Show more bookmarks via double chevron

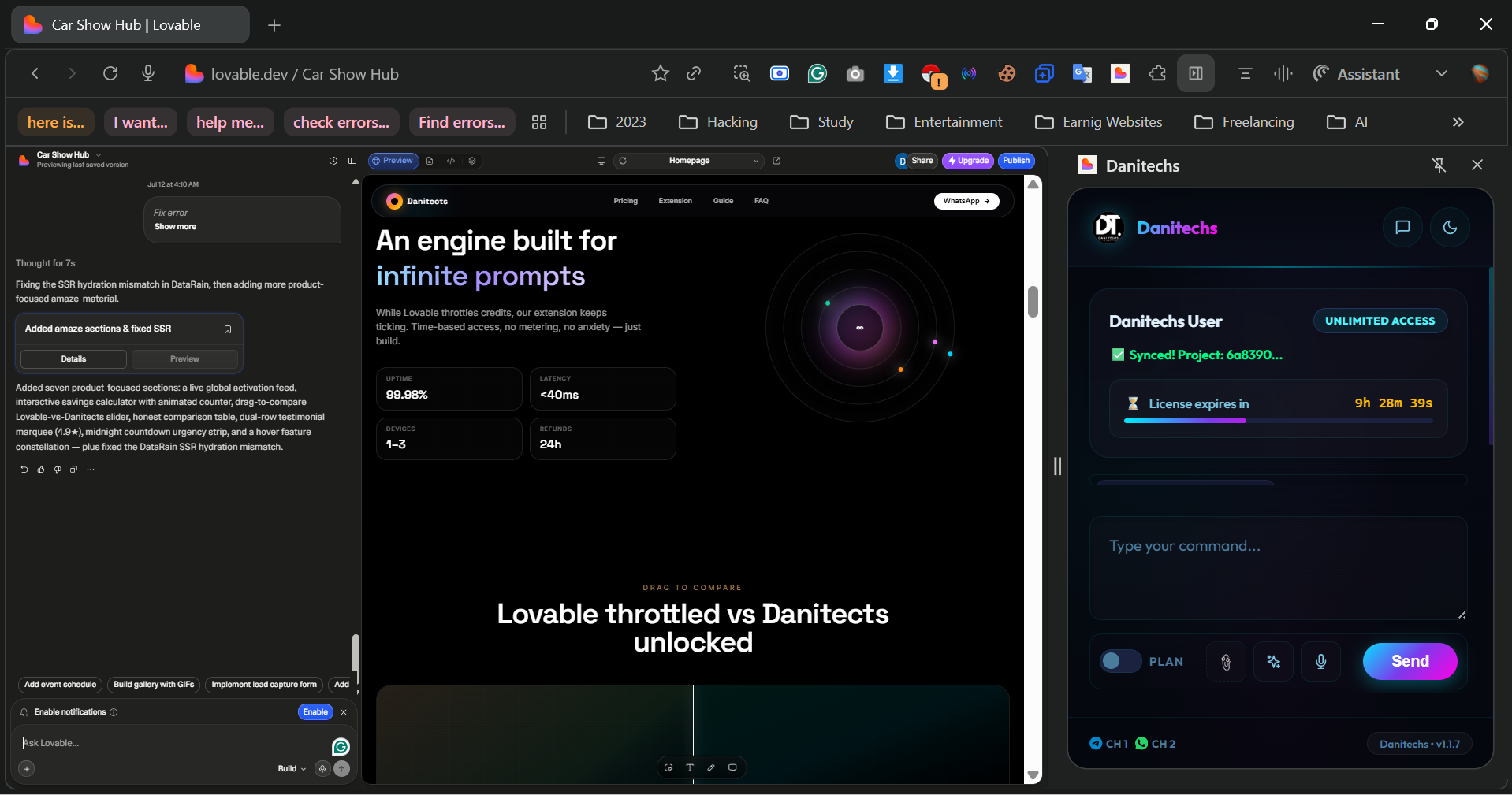[1458, 122]
